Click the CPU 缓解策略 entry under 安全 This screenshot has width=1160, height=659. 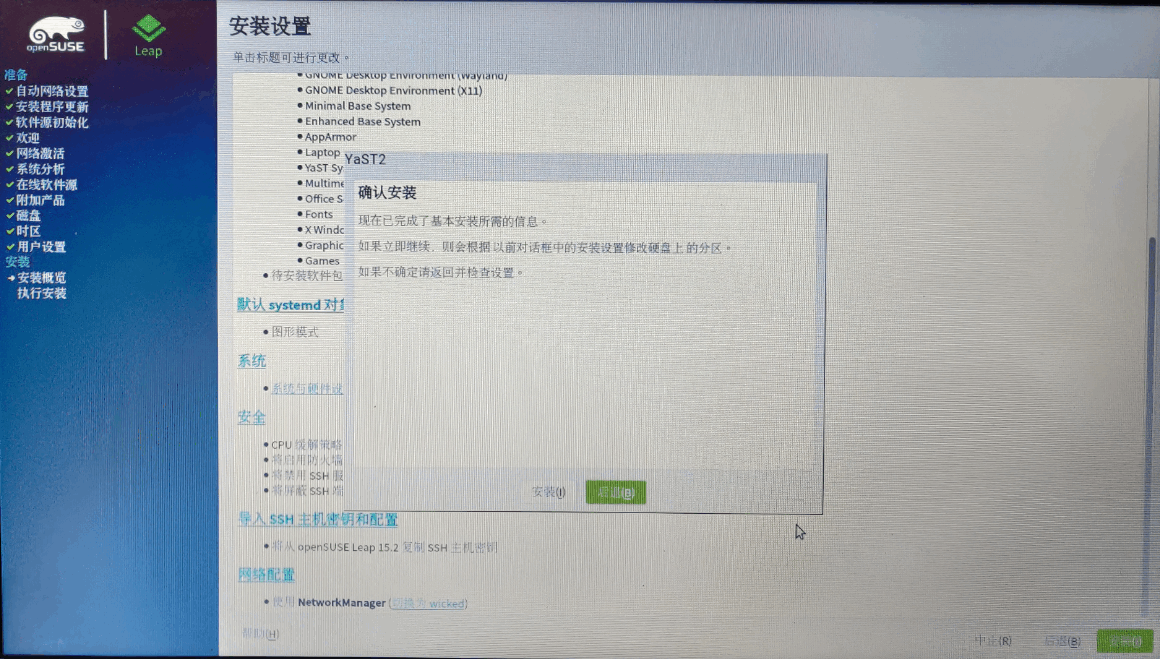(306, 445)
